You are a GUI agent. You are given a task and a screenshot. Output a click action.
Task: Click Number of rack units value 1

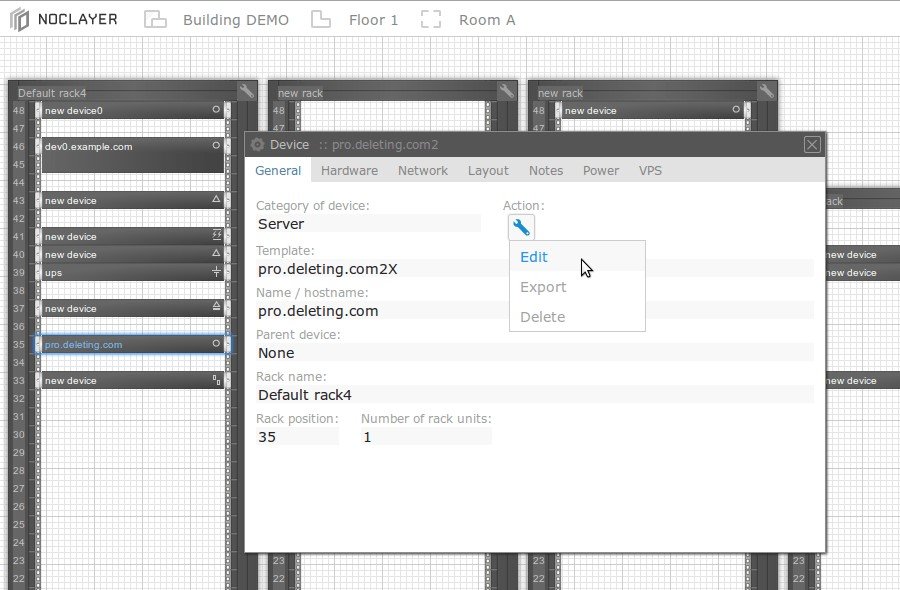tap(426, 436)
